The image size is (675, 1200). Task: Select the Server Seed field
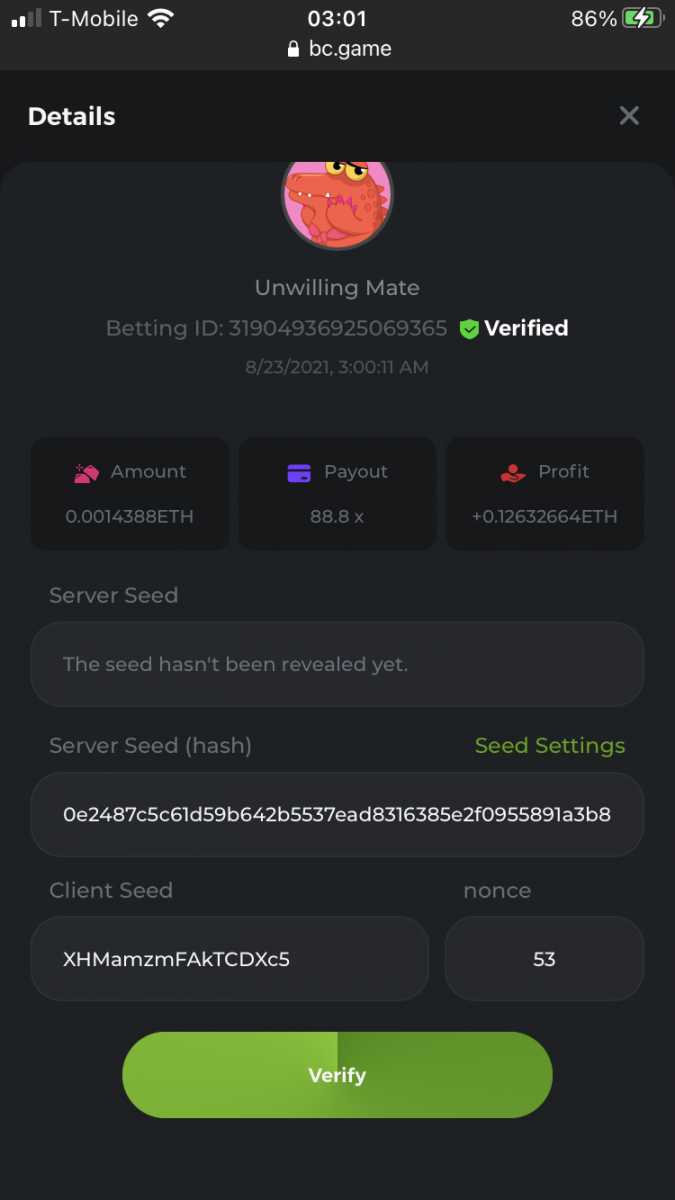pyautogui.click(x=337, y=664)
